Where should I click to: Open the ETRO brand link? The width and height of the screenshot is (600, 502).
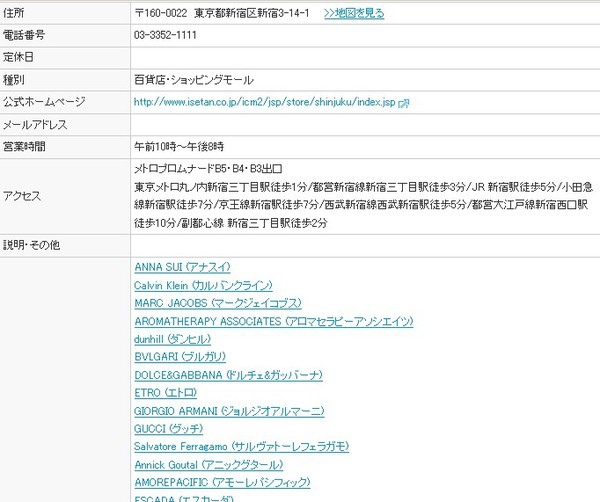click(165, 393)
